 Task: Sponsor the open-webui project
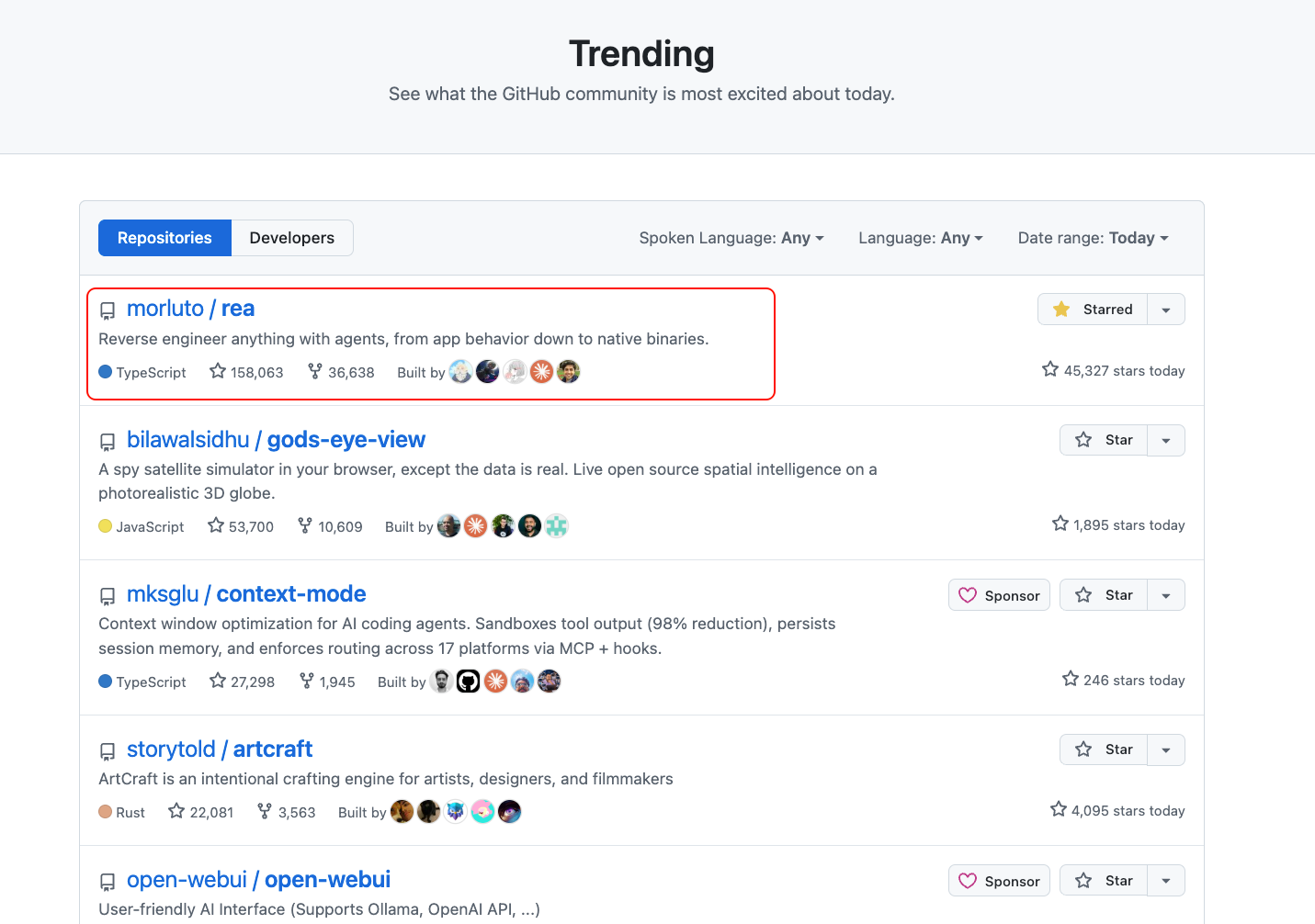[999, 881]
